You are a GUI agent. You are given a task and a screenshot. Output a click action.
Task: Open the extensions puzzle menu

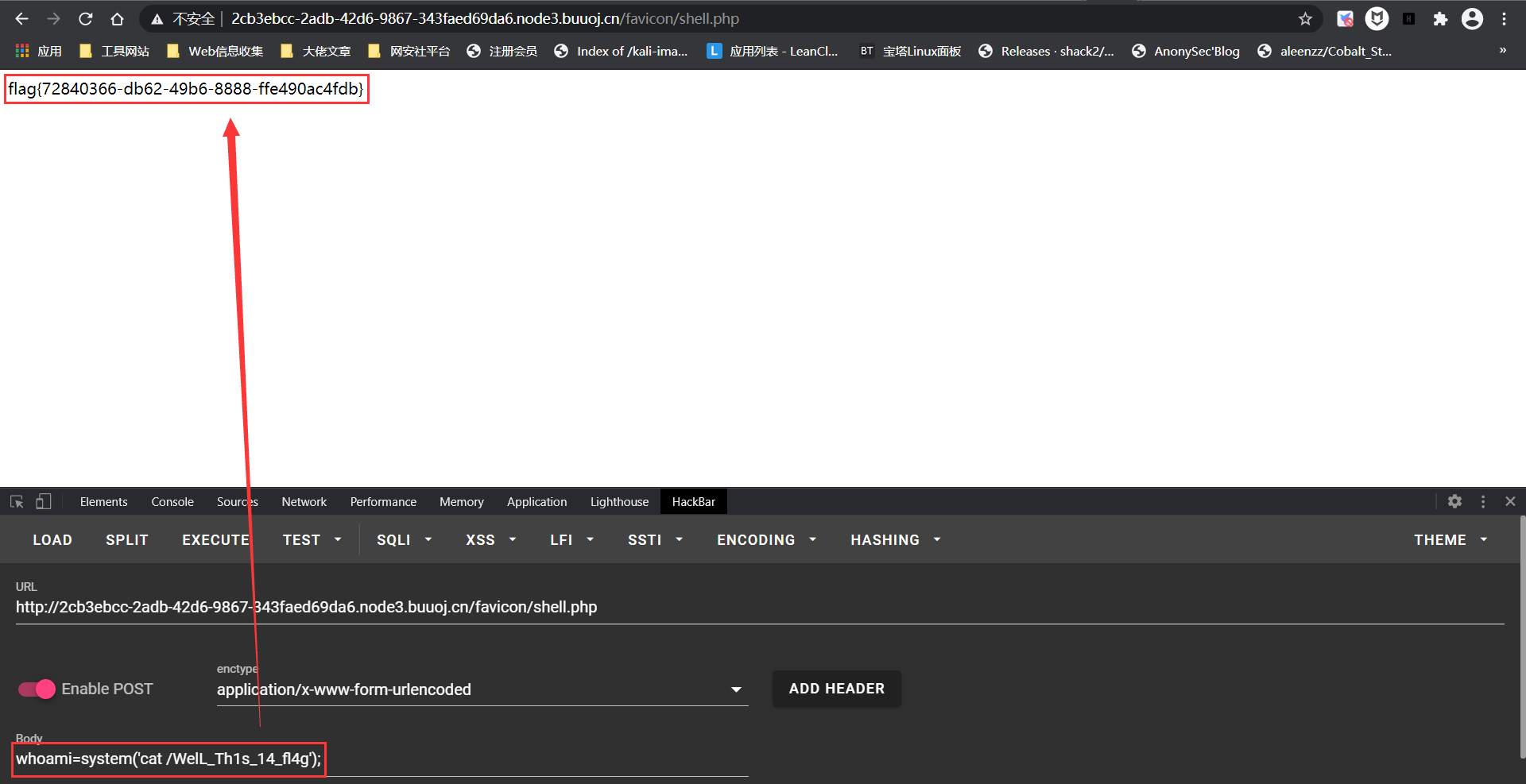[x=1440, y=19]
